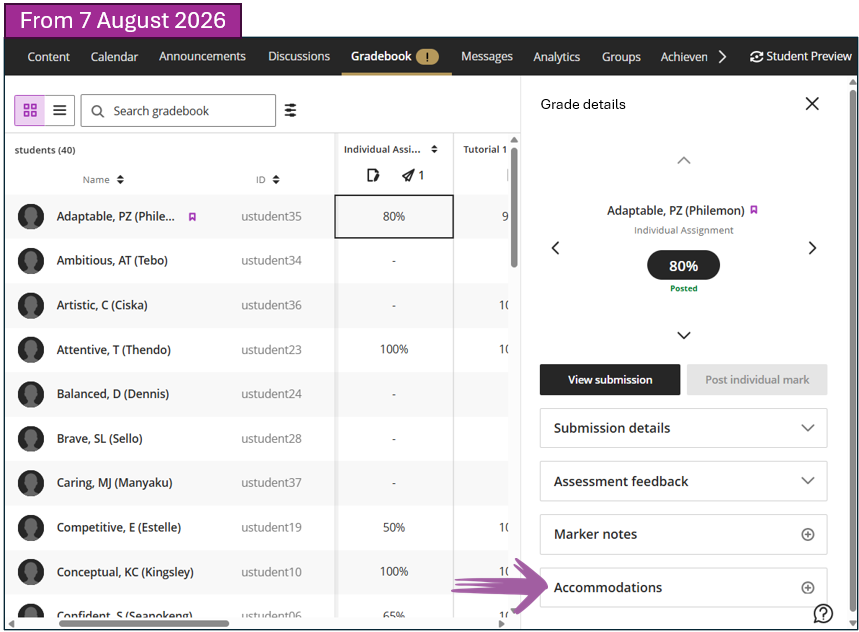Click the View submission button
Screen dimensions: 859x632
(610, 380)
